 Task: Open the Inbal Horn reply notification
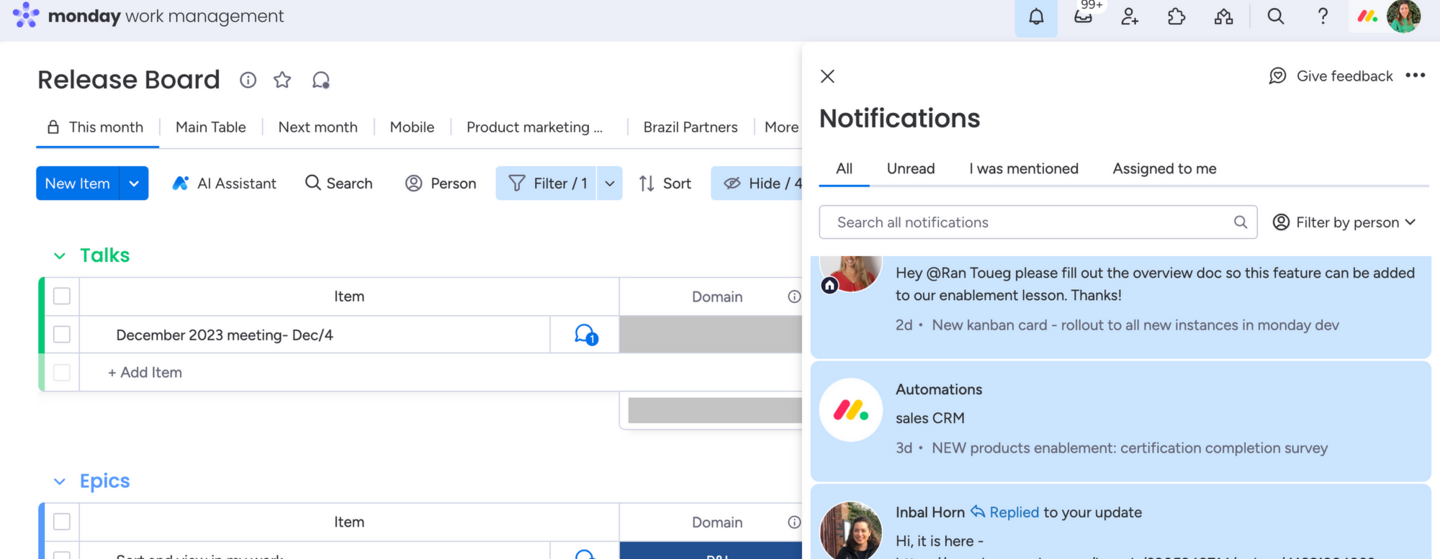[1121, 522]
